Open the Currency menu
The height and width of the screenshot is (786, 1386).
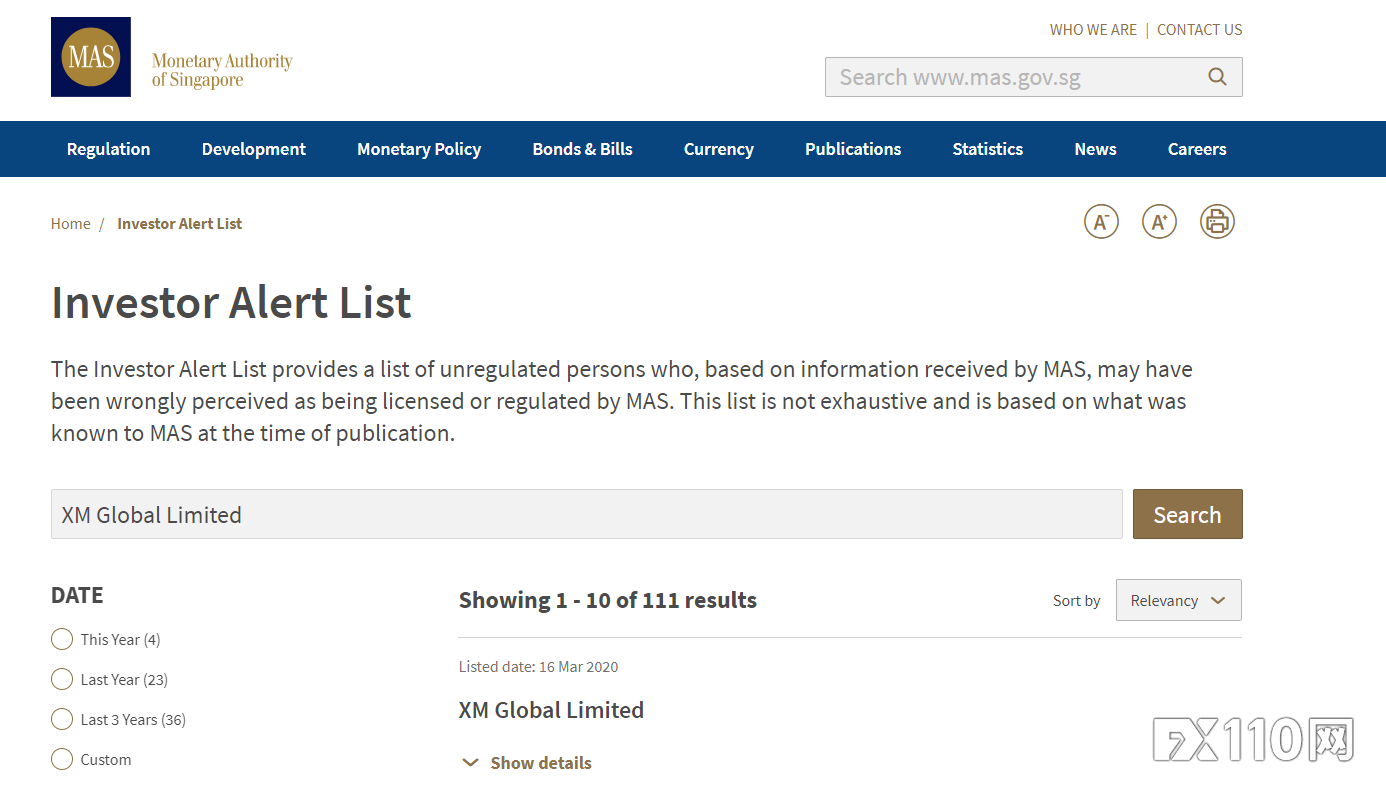click(x=719, y=149)
